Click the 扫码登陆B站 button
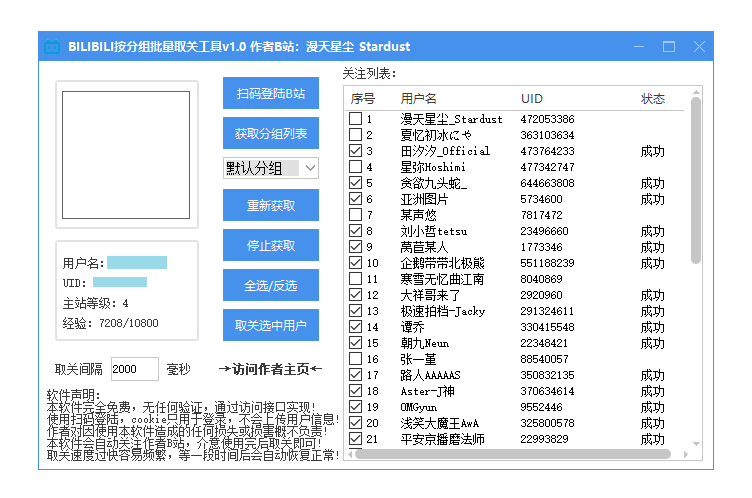This screenshot has height=498, width=752. 270,93
